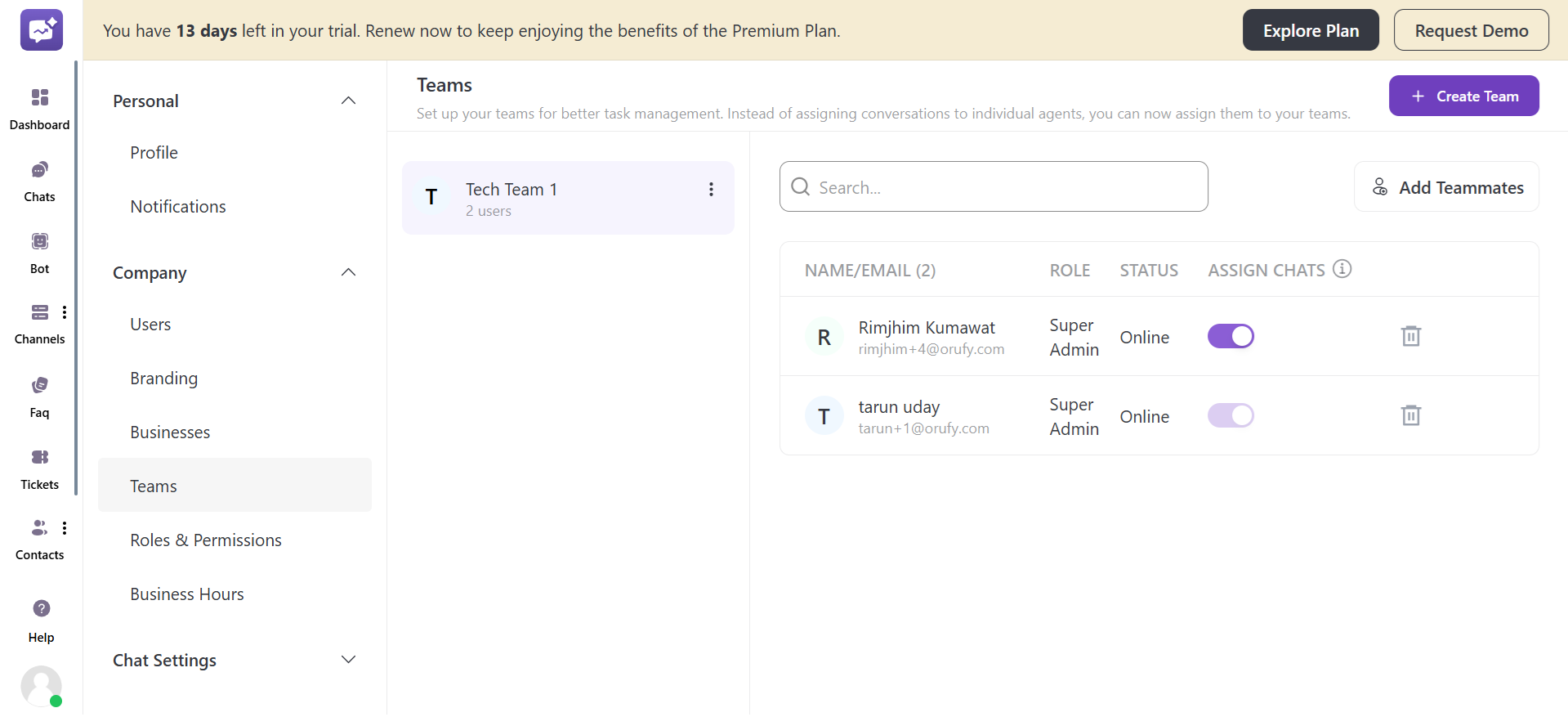Open the Tickets icon in sidebar
Image resolution: width=1568 pixels, height=717 pixels.
click(x=39, y=458)
